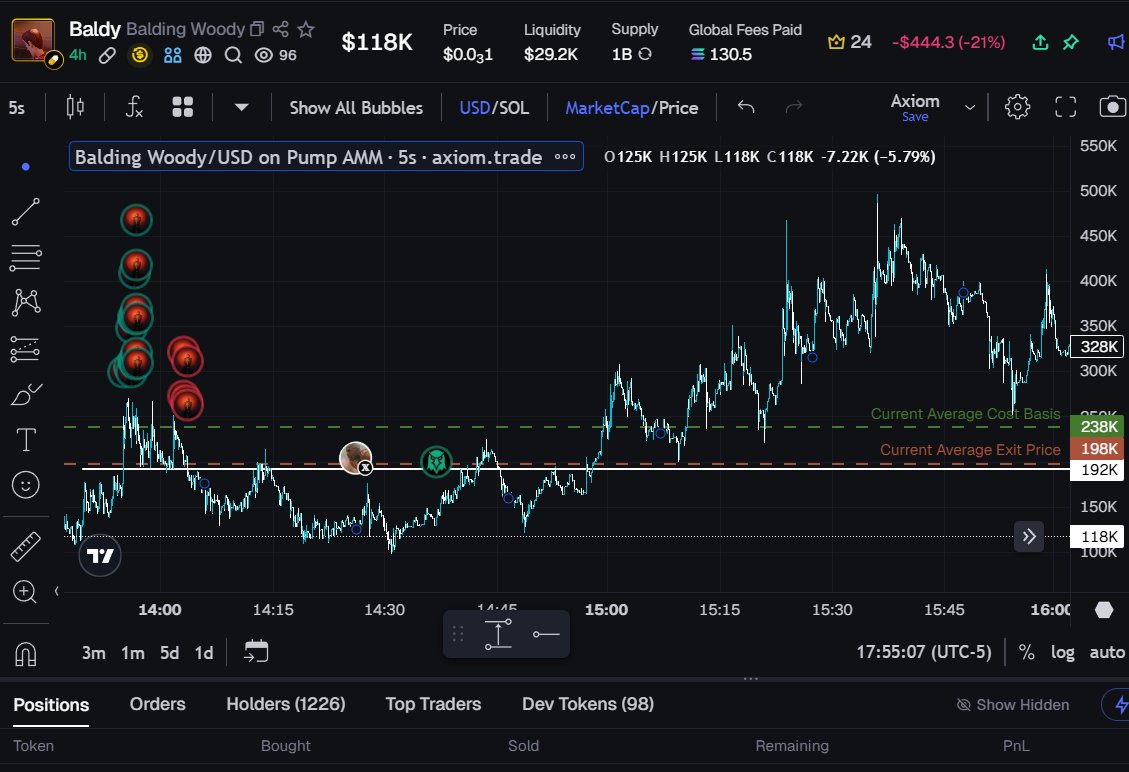1129x772 pixels.
Task: Switch chart from MarketCap to Price
Action: (x=679, y=107)
